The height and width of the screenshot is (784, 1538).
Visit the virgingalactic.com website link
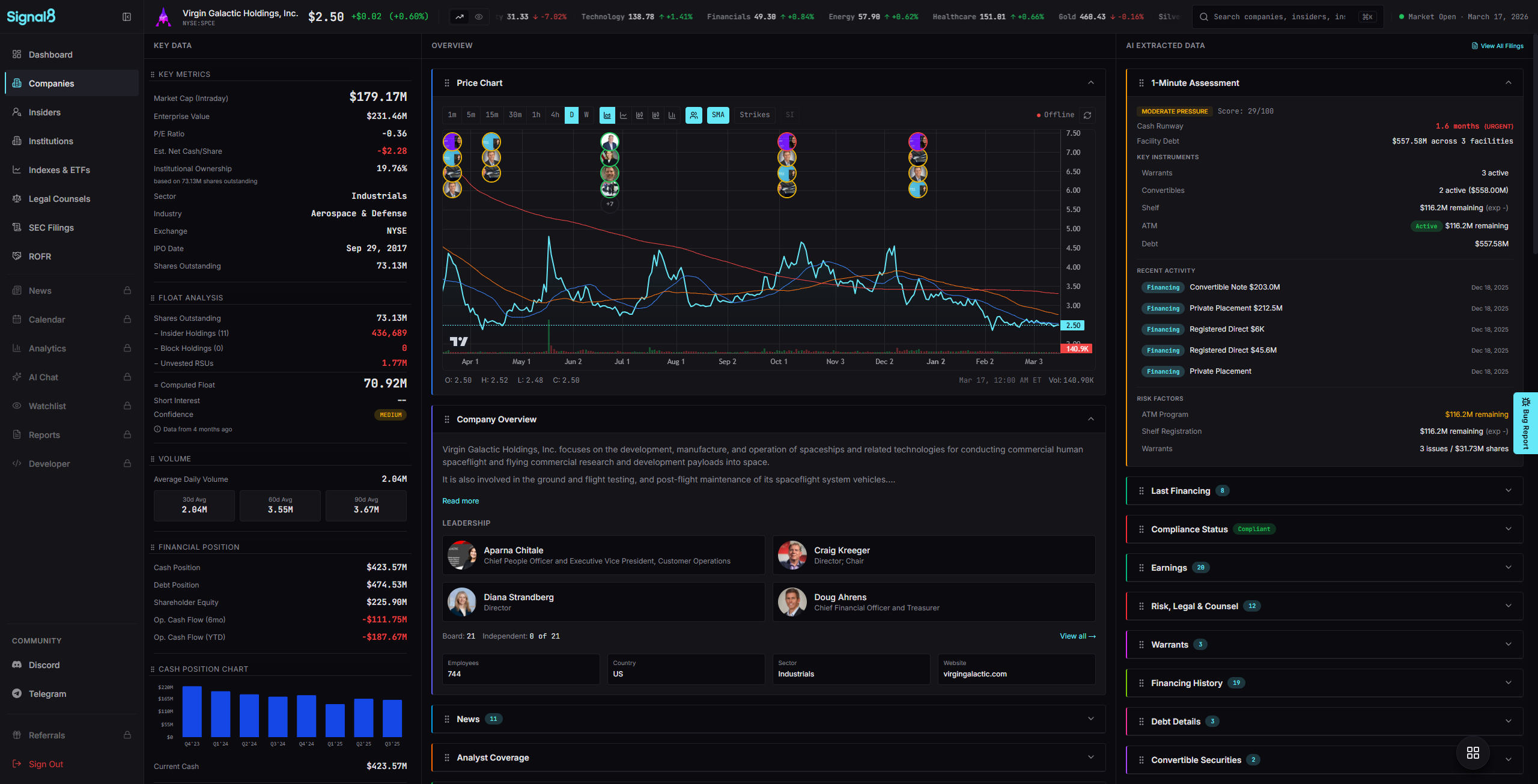[975, 674]
